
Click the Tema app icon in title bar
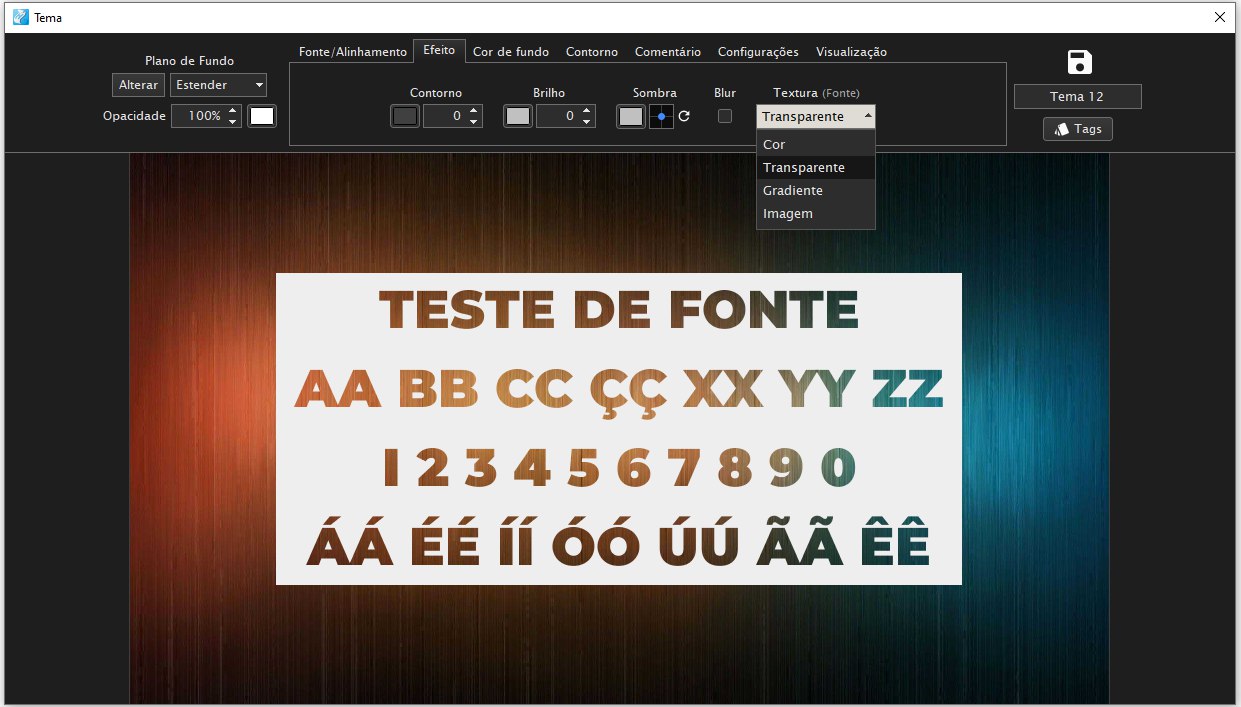pyautogui.click(x=20, y=17)
